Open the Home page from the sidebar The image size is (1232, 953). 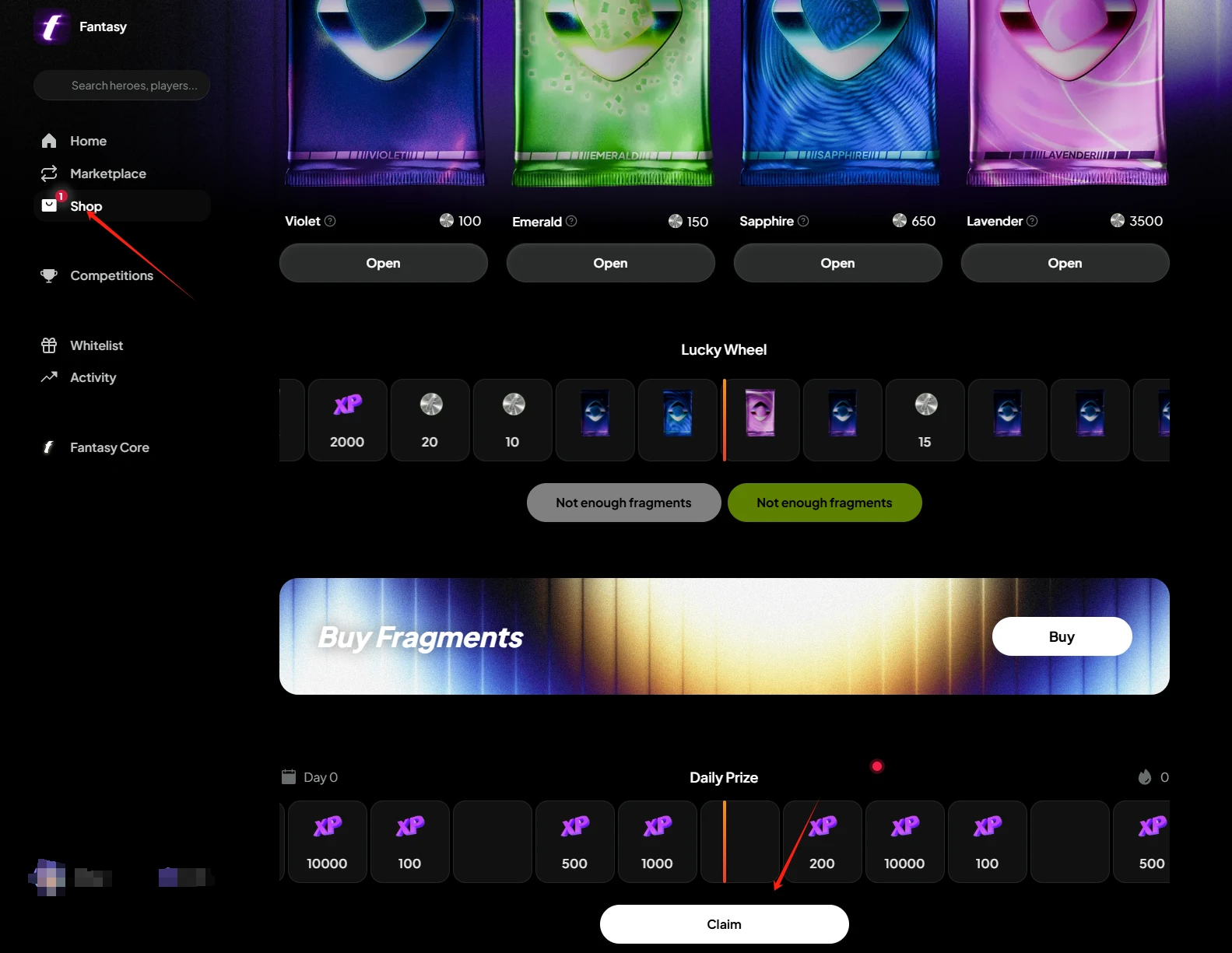pos(88,141)
